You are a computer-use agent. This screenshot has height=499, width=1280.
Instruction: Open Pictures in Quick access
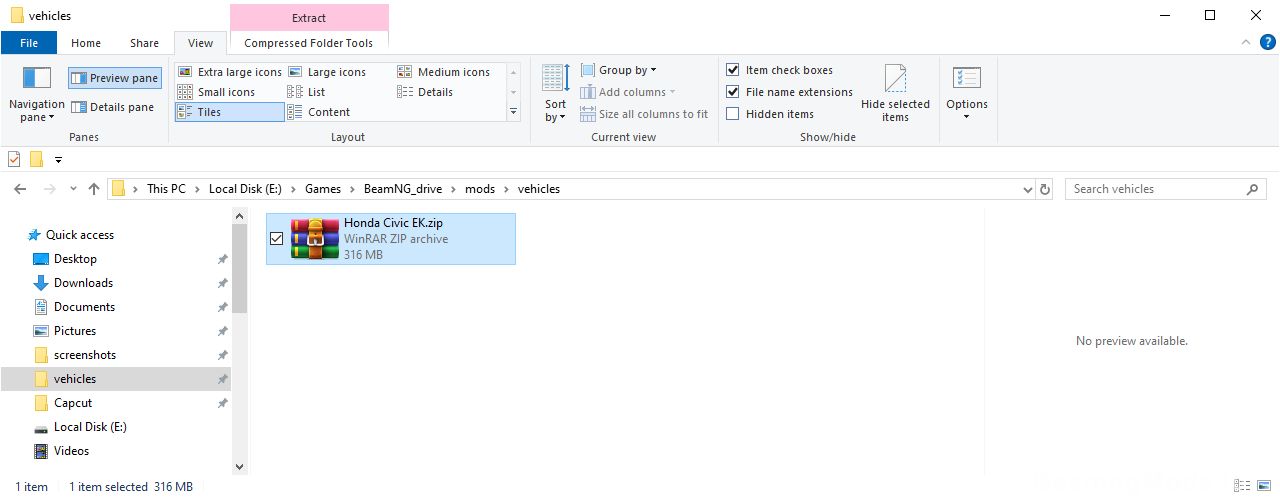pos(75,331)
